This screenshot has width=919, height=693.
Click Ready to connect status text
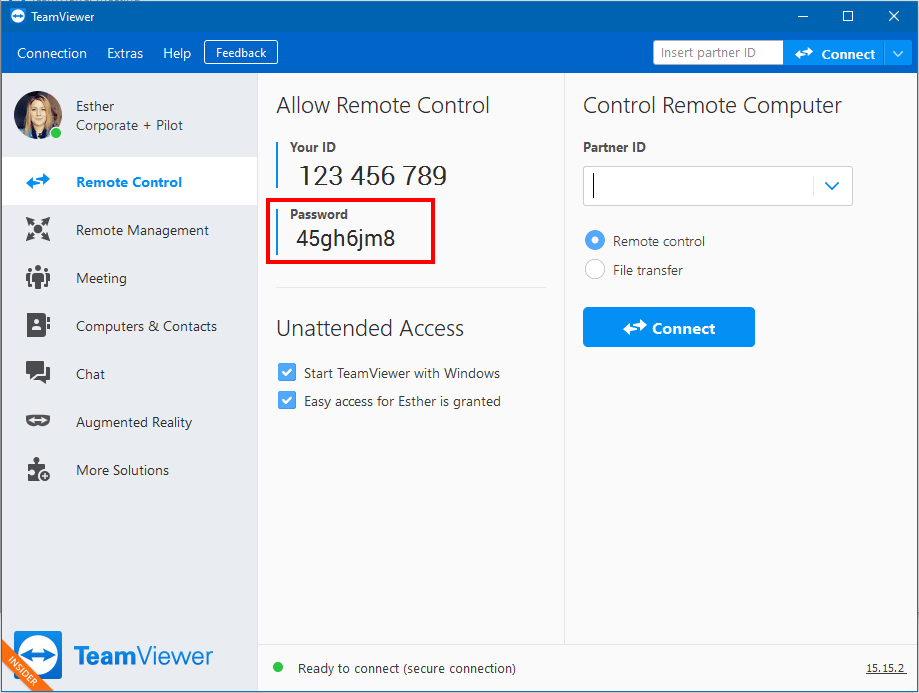(407, 668)
